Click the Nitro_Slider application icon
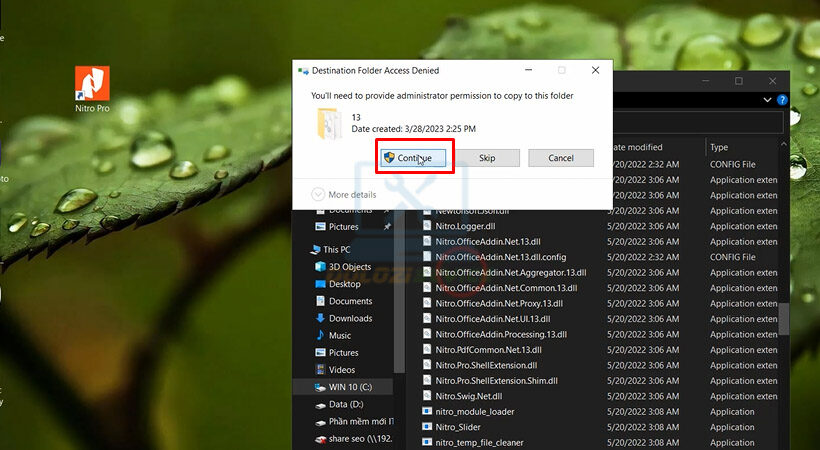Image resolution: width=820 pixels, height=450 pixels. click(x=427, y=427)
